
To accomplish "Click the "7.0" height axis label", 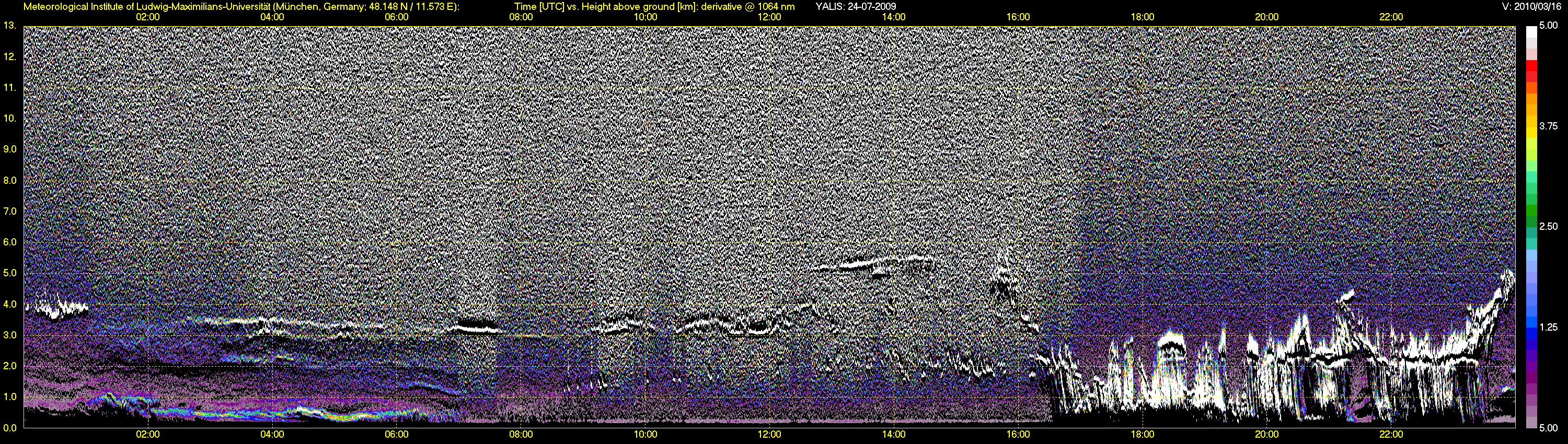I will pyautogui.click(x=10, y=211).
